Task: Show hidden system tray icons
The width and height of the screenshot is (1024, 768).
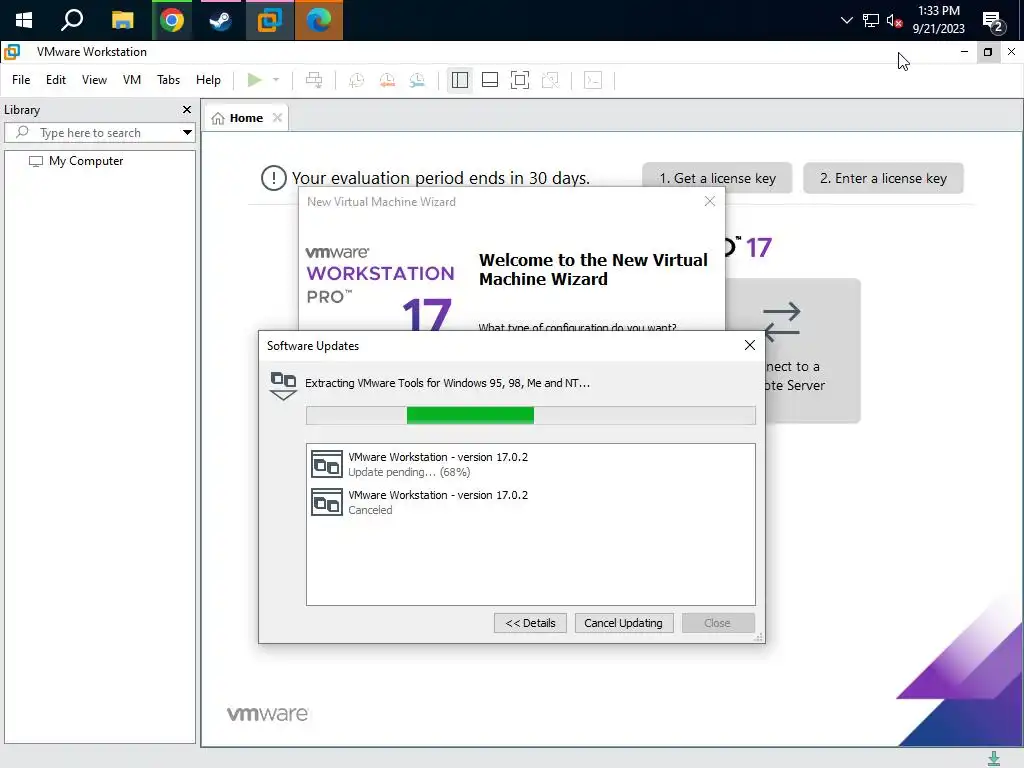Action: [846, 20]
